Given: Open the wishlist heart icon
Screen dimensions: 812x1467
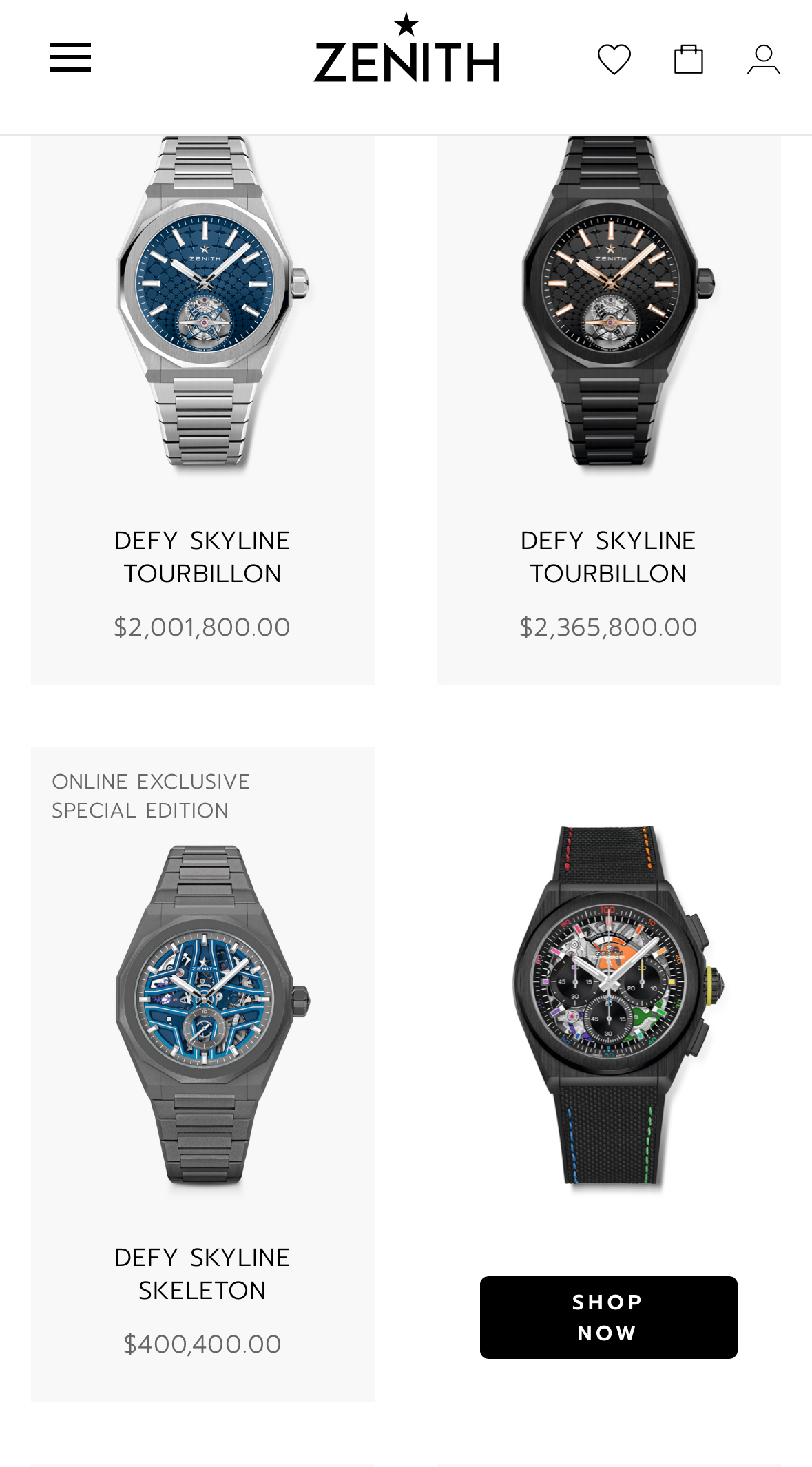Looking at the screenshot, I should [614, 59].
